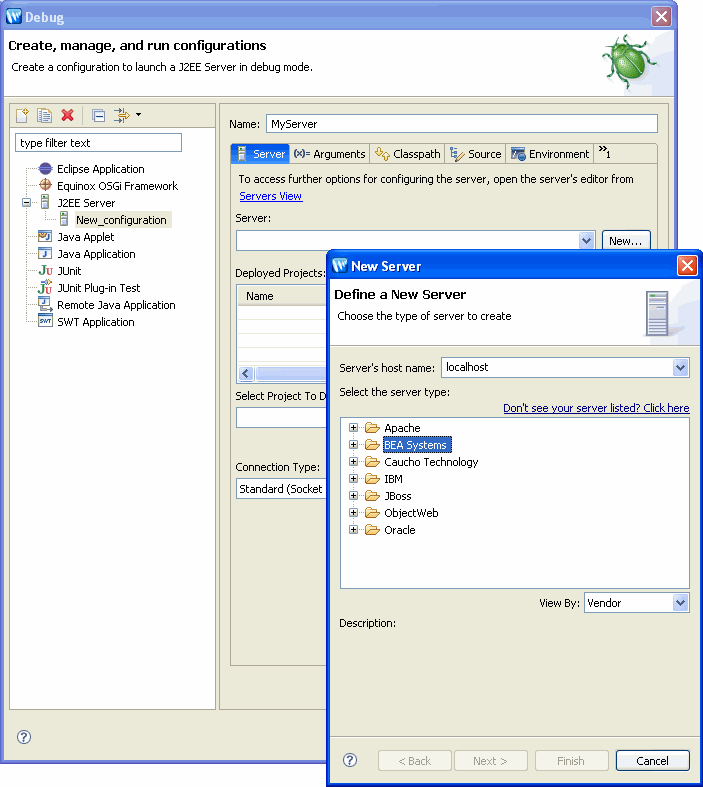Click the Java Applet icon
Image resolution: width=703 pixels, height=787 pixels.
click(x=45, y=236)
